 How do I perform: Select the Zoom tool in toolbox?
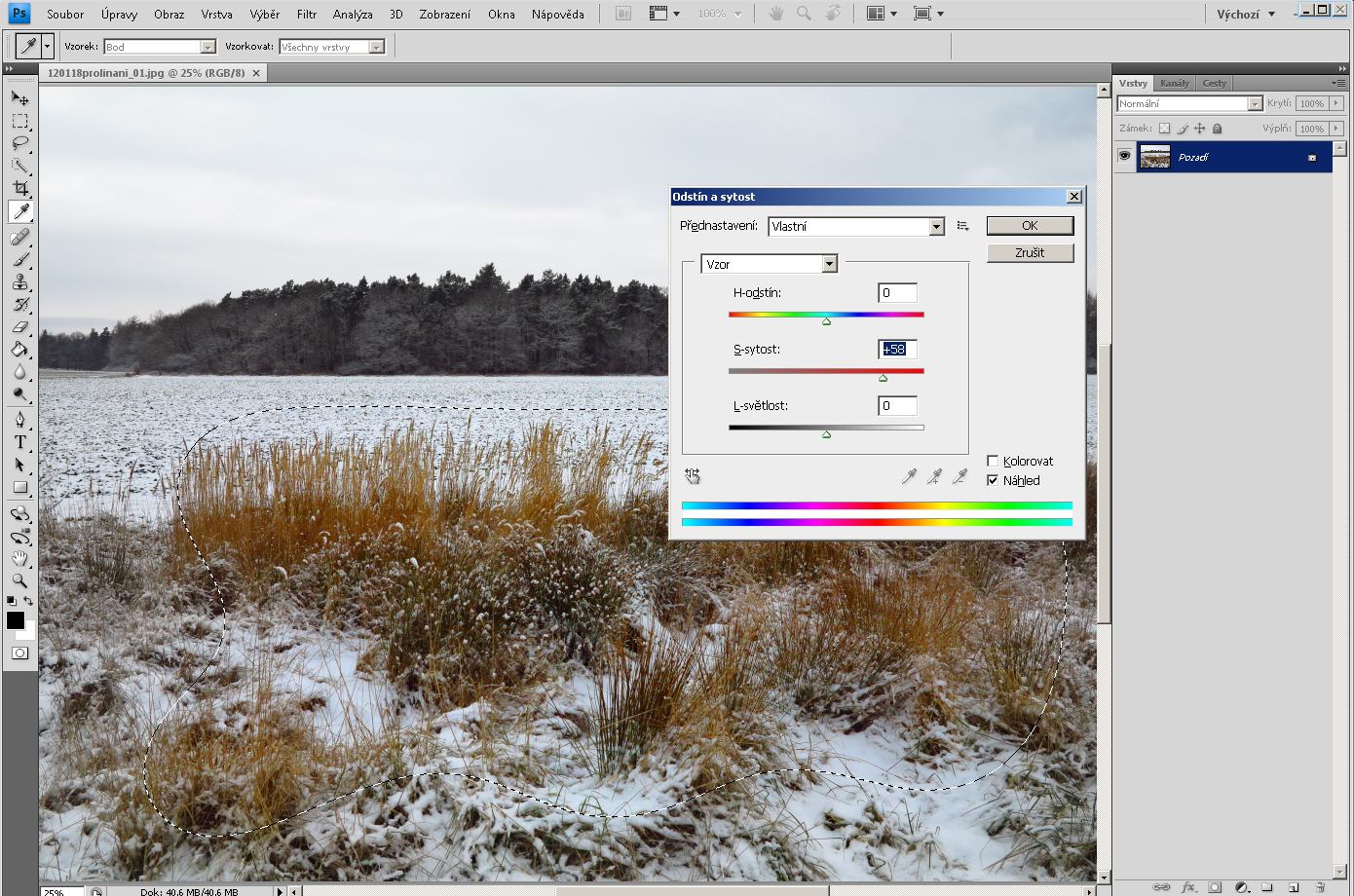click(x=19, y=580)
